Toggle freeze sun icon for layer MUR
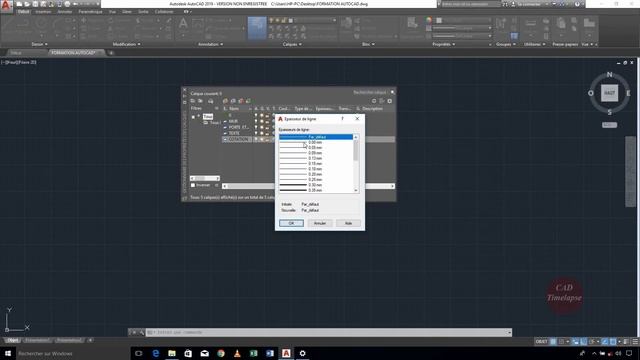The image size is (640, 360). tap(262, 121)
